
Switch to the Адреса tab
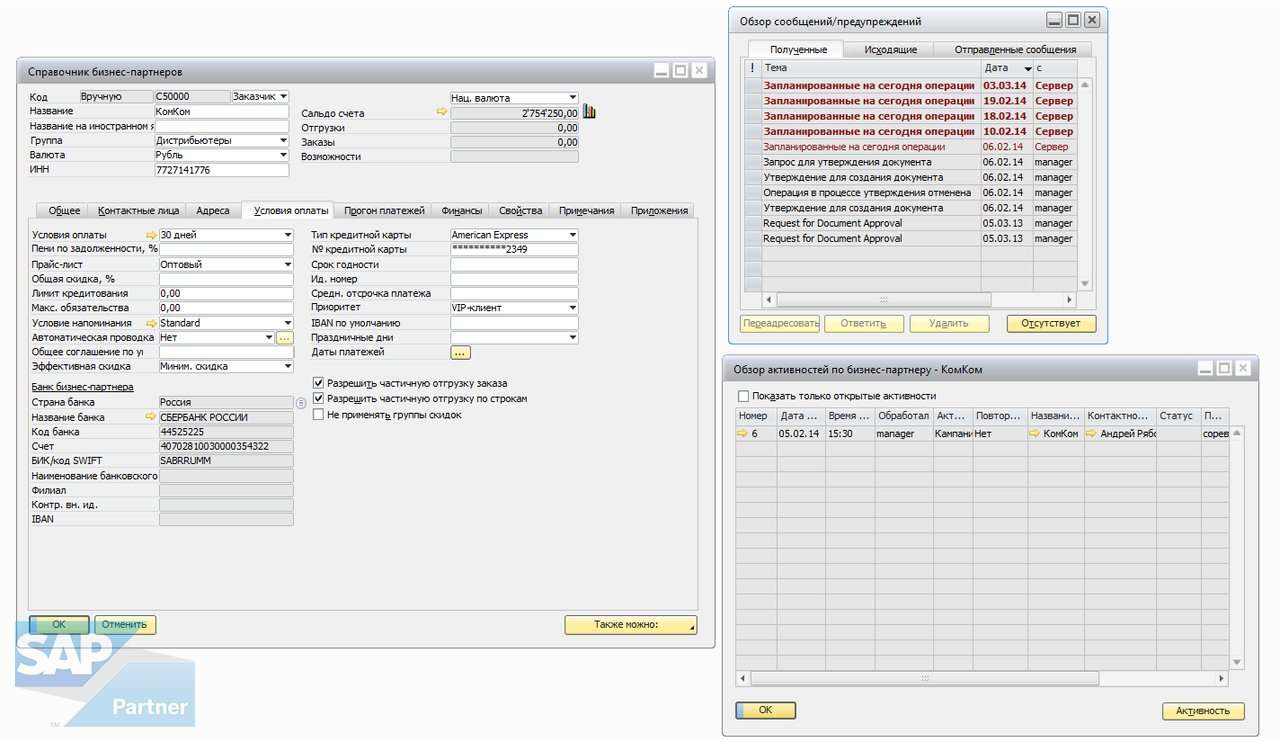(x=213, y=211)
